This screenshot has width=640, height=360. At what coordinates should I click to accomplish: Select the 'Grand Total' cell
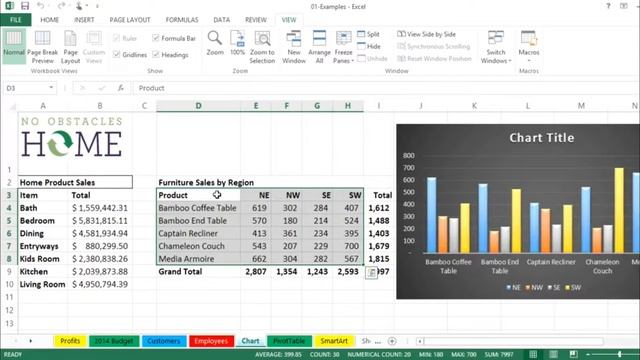(x=198, y=271)
